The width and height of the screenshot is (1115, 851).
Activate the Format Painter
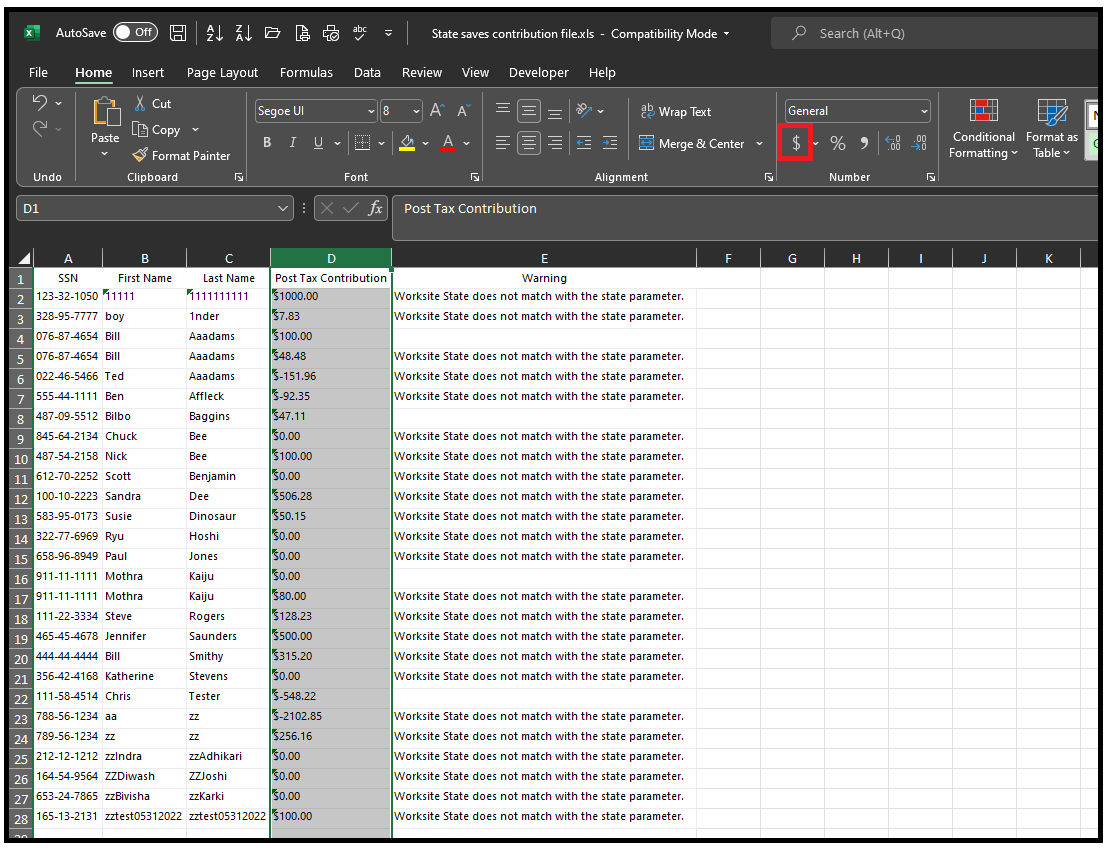[181, 156]
